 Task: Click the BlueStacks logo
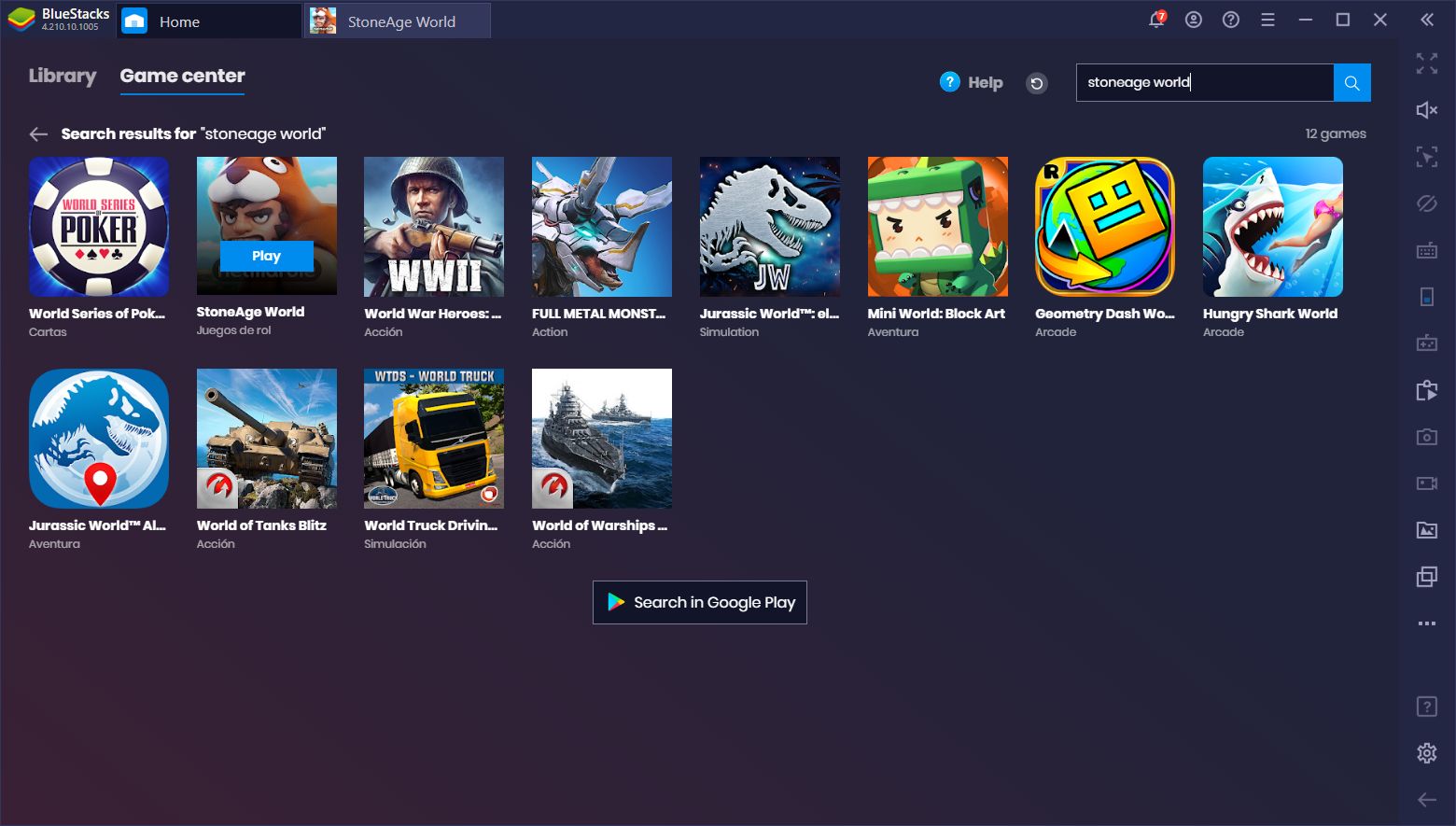(x=21, y=20)
